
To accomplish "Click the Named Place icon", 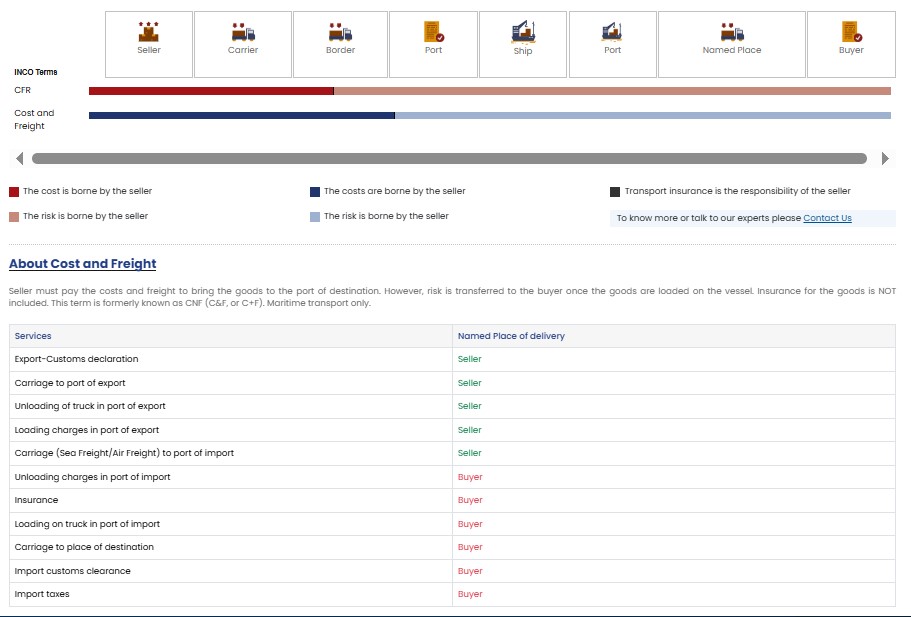I will tap(732, 33).
